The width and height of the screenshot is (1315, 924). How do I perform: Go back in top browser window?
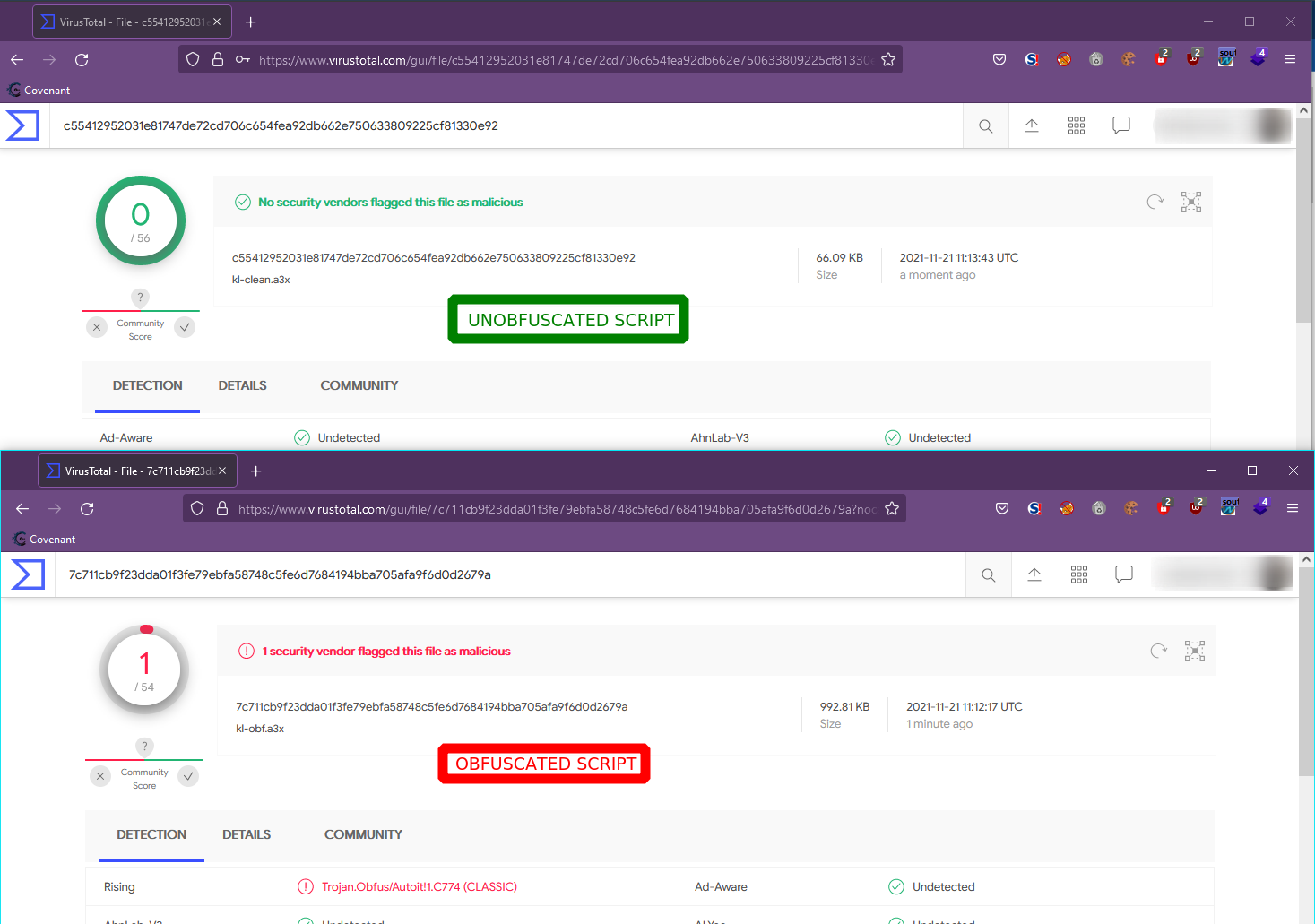(x=17, y=59)
